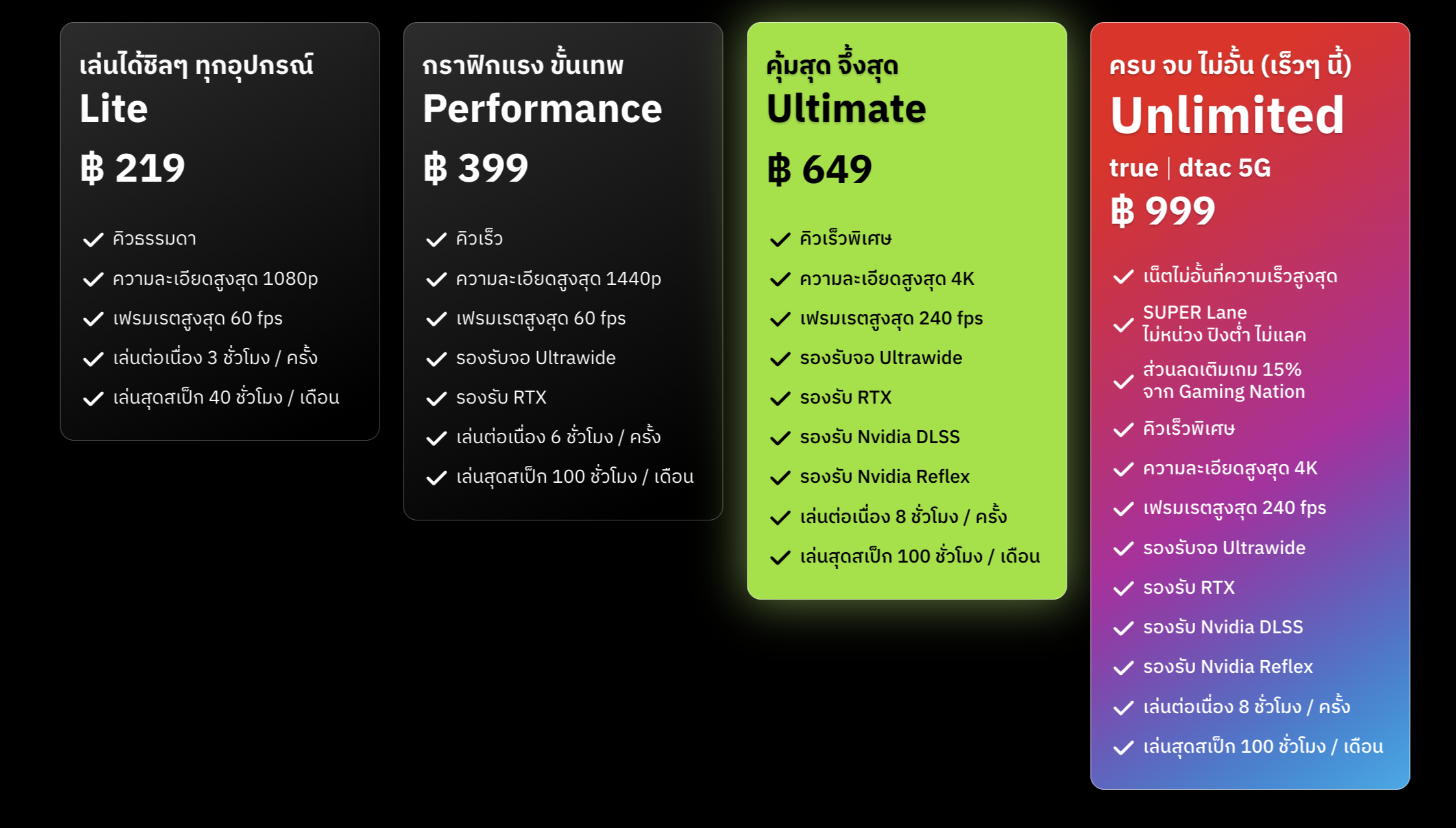Choose the Ultimate plan heading
Screen dimensions: 1456x828
pyautogui.click(x=846, y=108)
